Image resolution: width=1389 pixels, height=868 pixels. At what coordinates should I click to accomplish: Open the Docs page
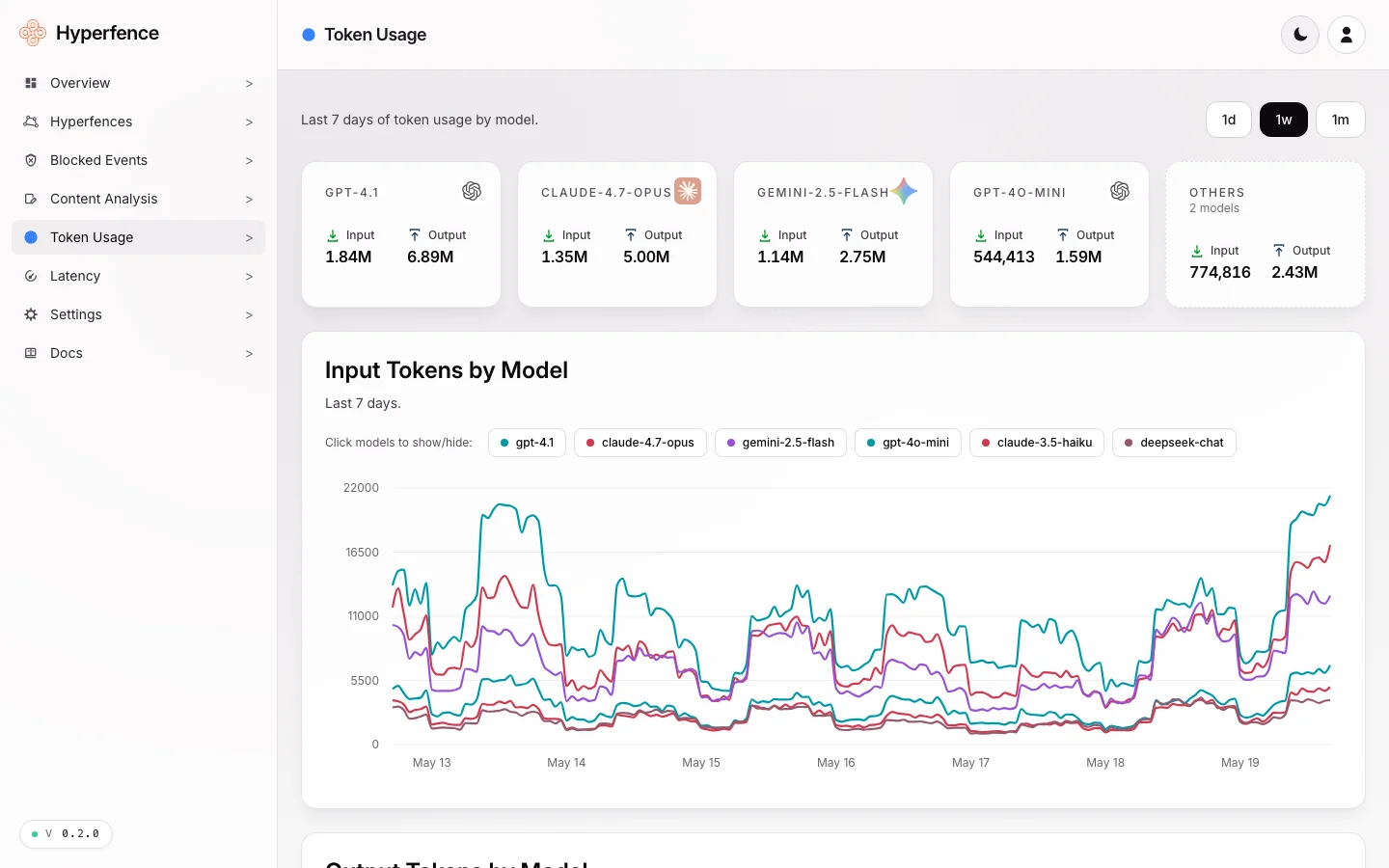(138, 353)
